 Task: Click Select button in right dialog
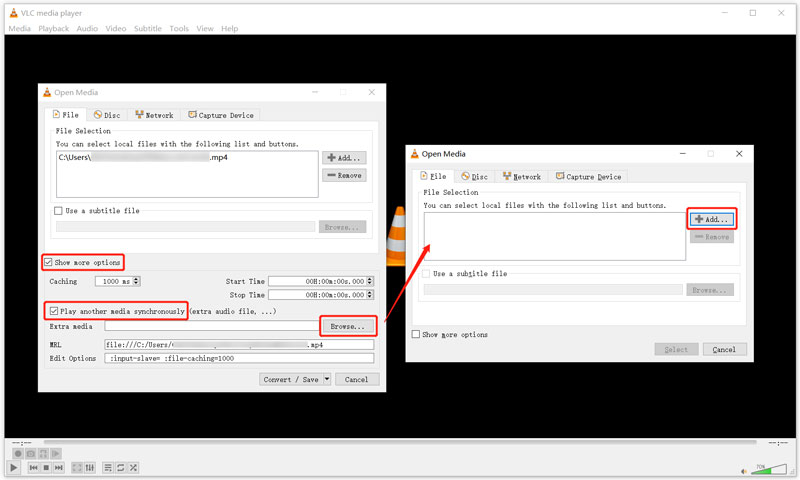pos(676,349)
